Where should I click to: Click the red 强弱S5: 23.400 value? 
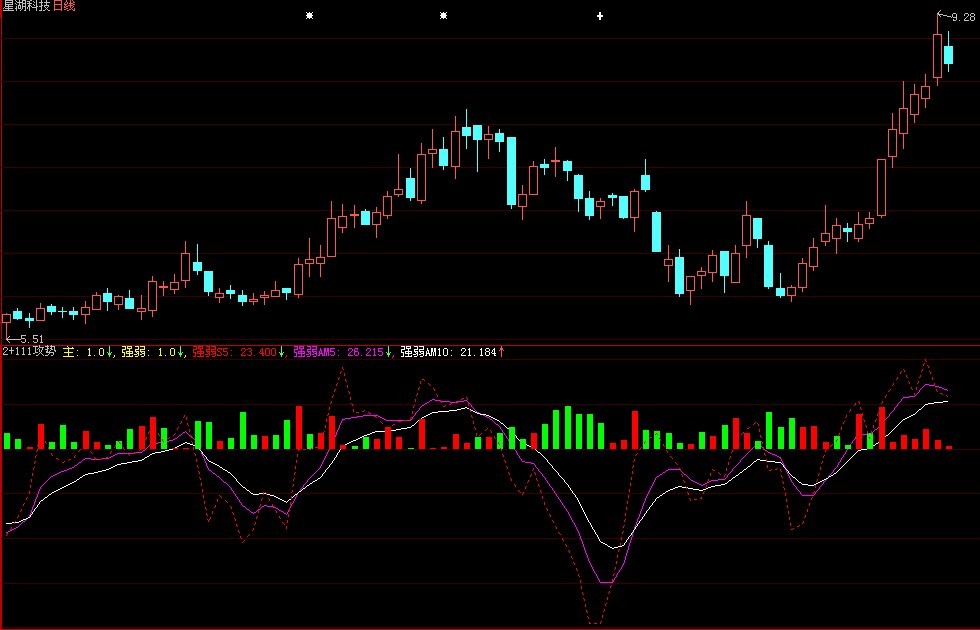pyautogui.click(x=234, y=352)
